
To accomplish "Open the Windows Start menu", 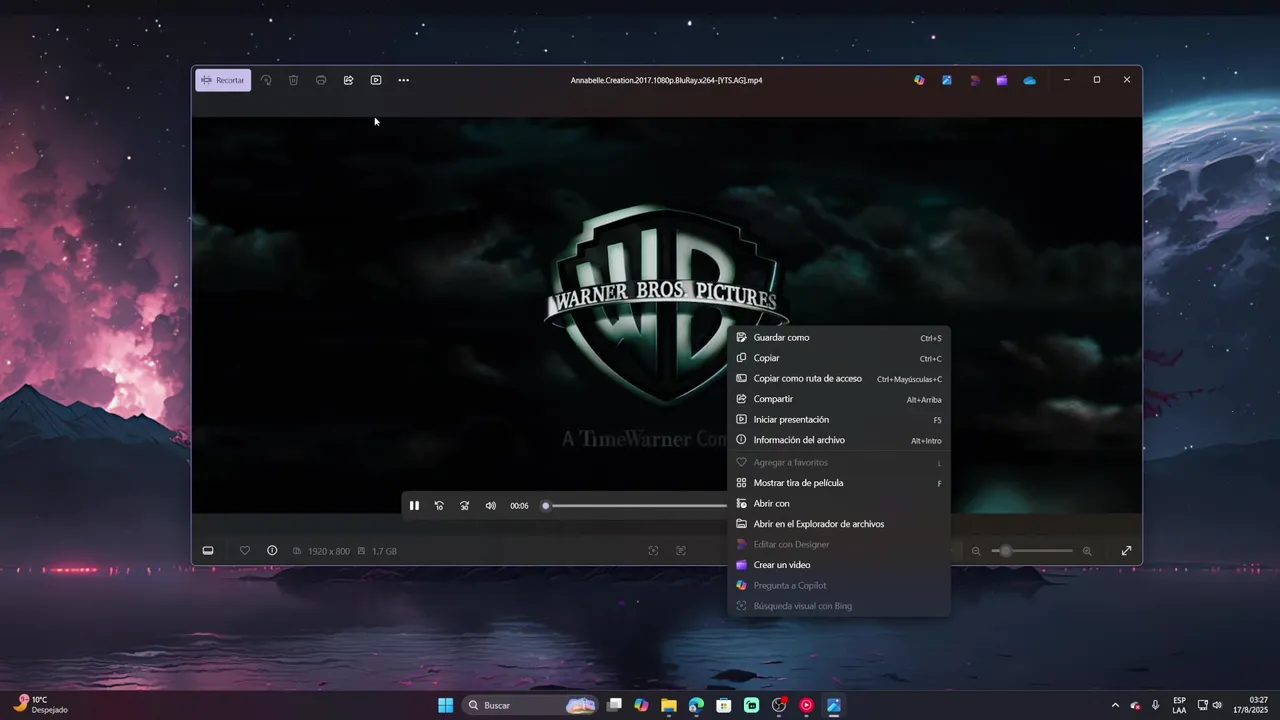I will tap(445, 705).
